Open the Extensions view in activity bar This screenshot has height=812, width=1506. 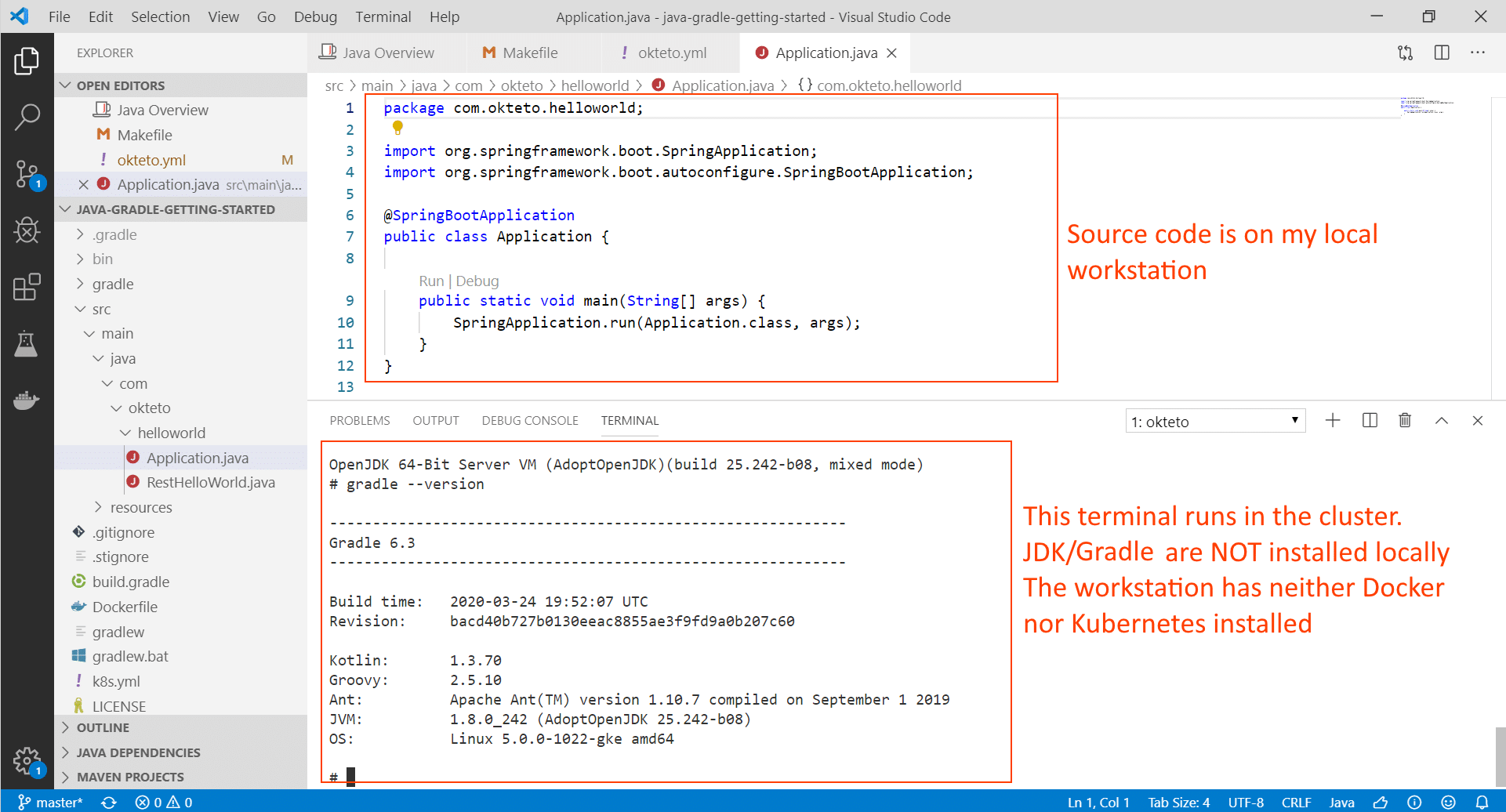click(x=27, y=287)
